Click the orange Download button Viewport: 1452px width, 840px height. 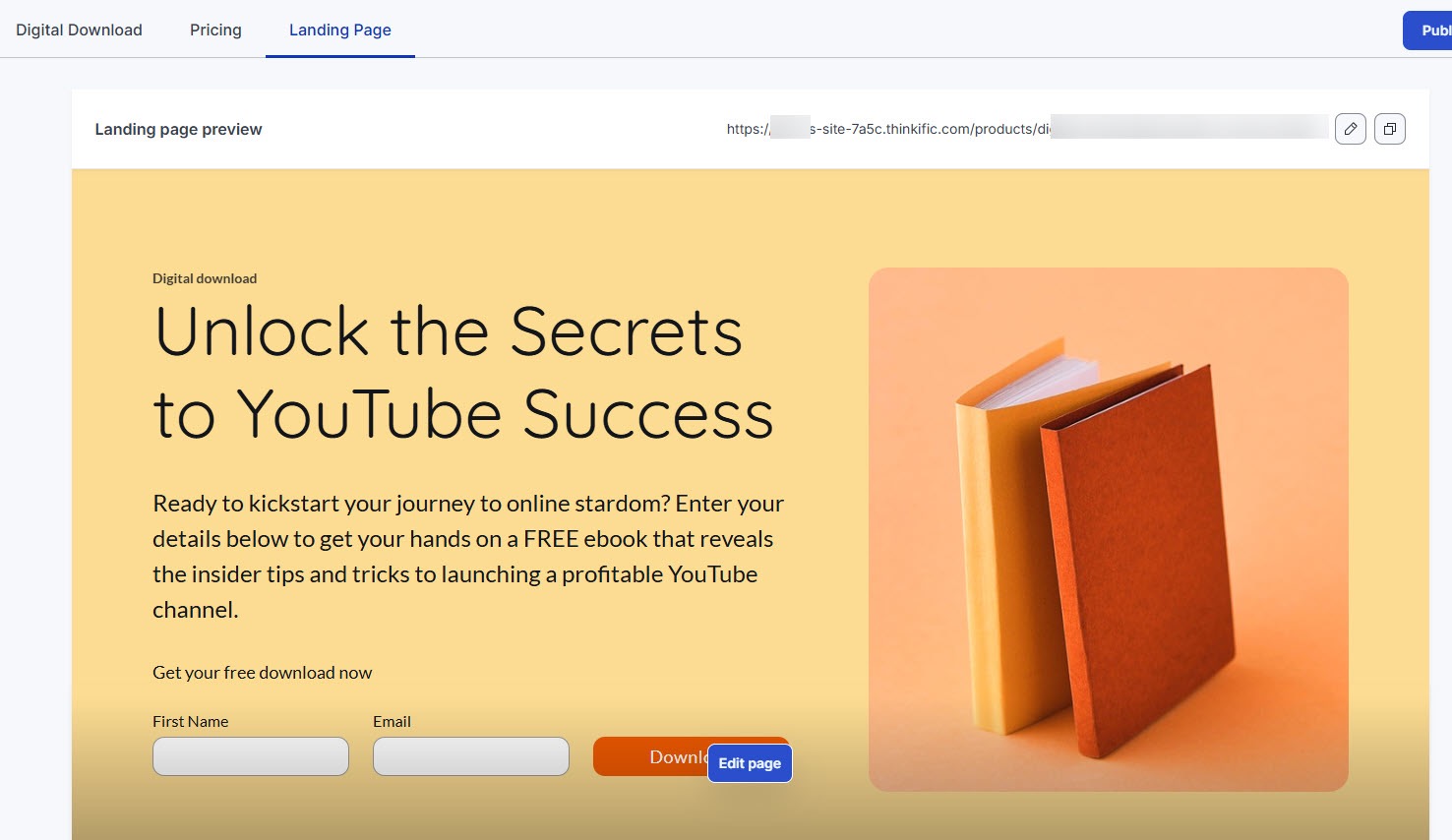tap(649, 756)
